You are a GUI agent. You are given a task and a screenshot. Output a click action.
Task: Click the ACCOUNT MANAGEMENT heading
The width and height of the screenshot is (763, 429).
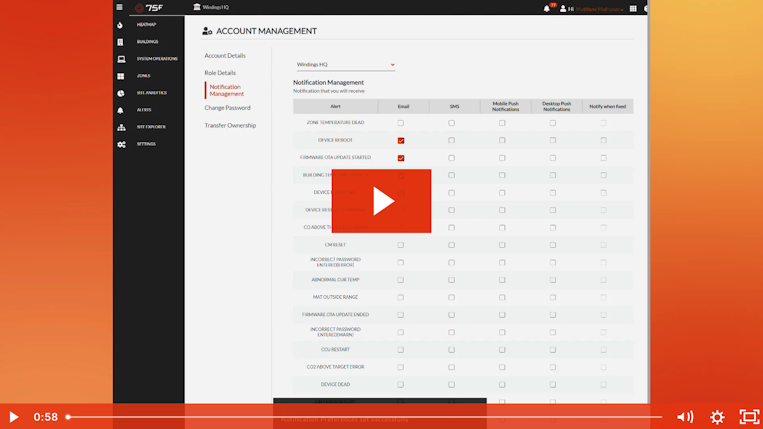click(266, 31)
